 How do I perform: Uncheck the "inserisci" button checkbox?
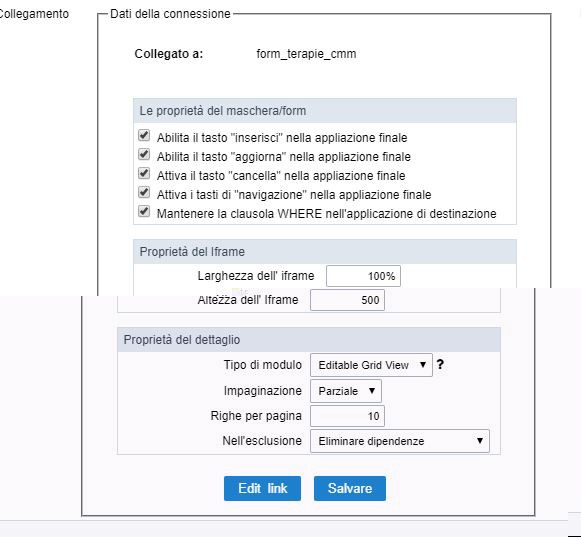point(144,135)
